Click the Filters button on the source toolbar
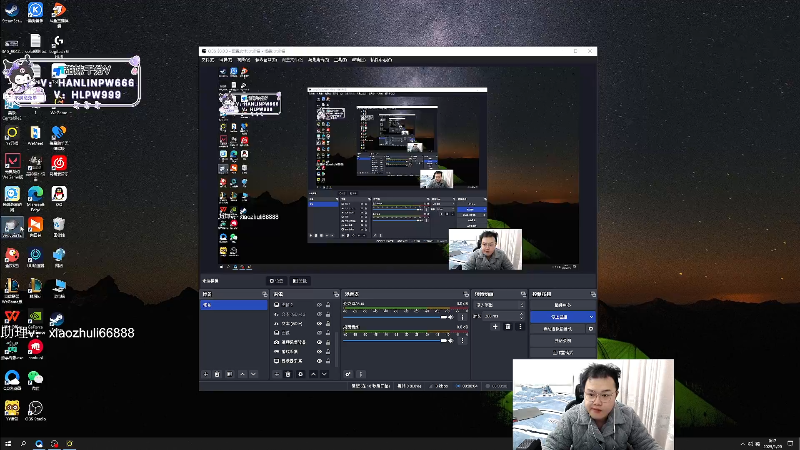The width and height of the screenshot is (800, 450). coord(300,281)
